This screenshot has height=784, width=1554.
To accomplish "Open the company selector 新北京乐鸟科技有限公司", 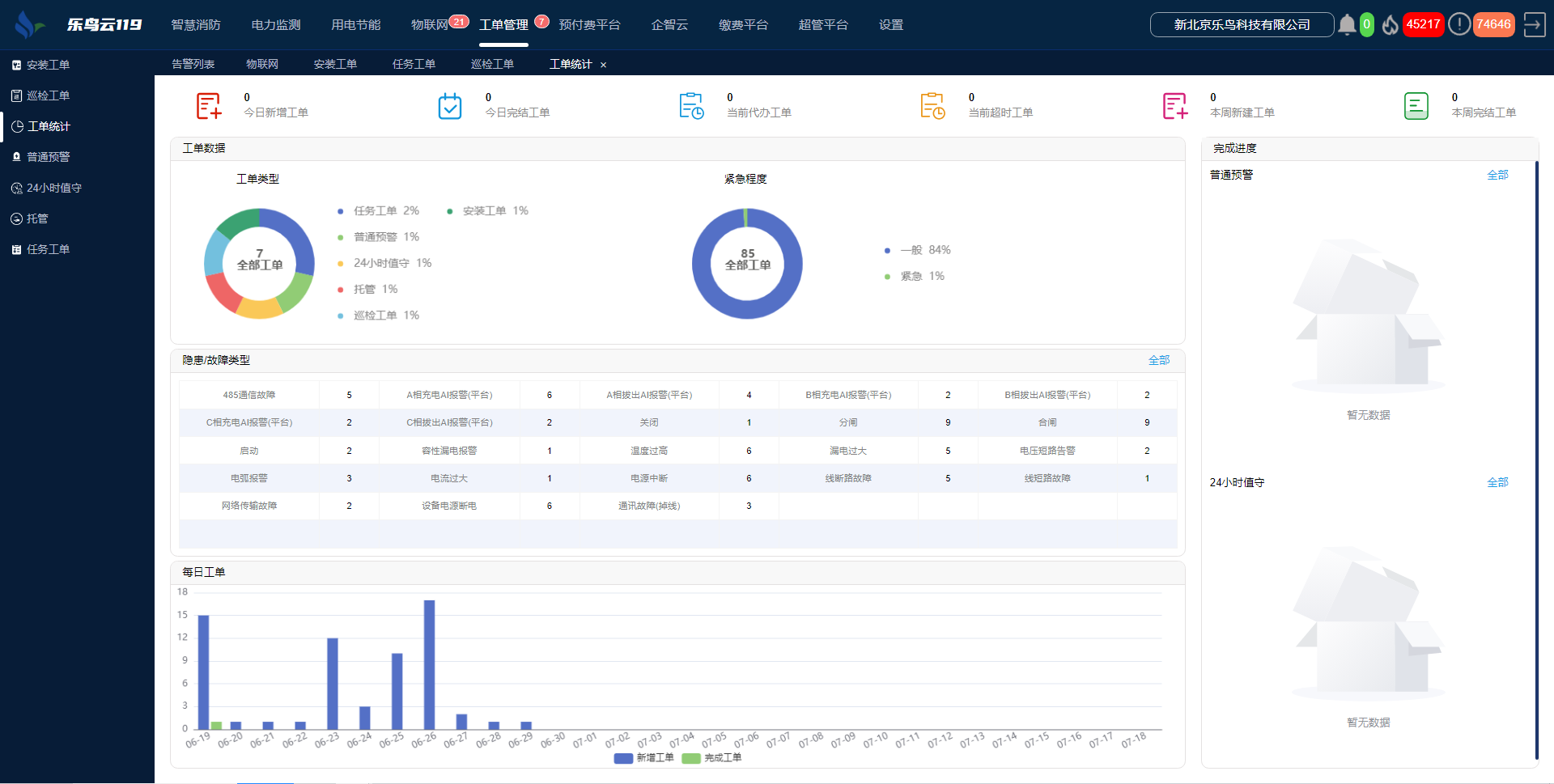I will [x=1242, y=25].
